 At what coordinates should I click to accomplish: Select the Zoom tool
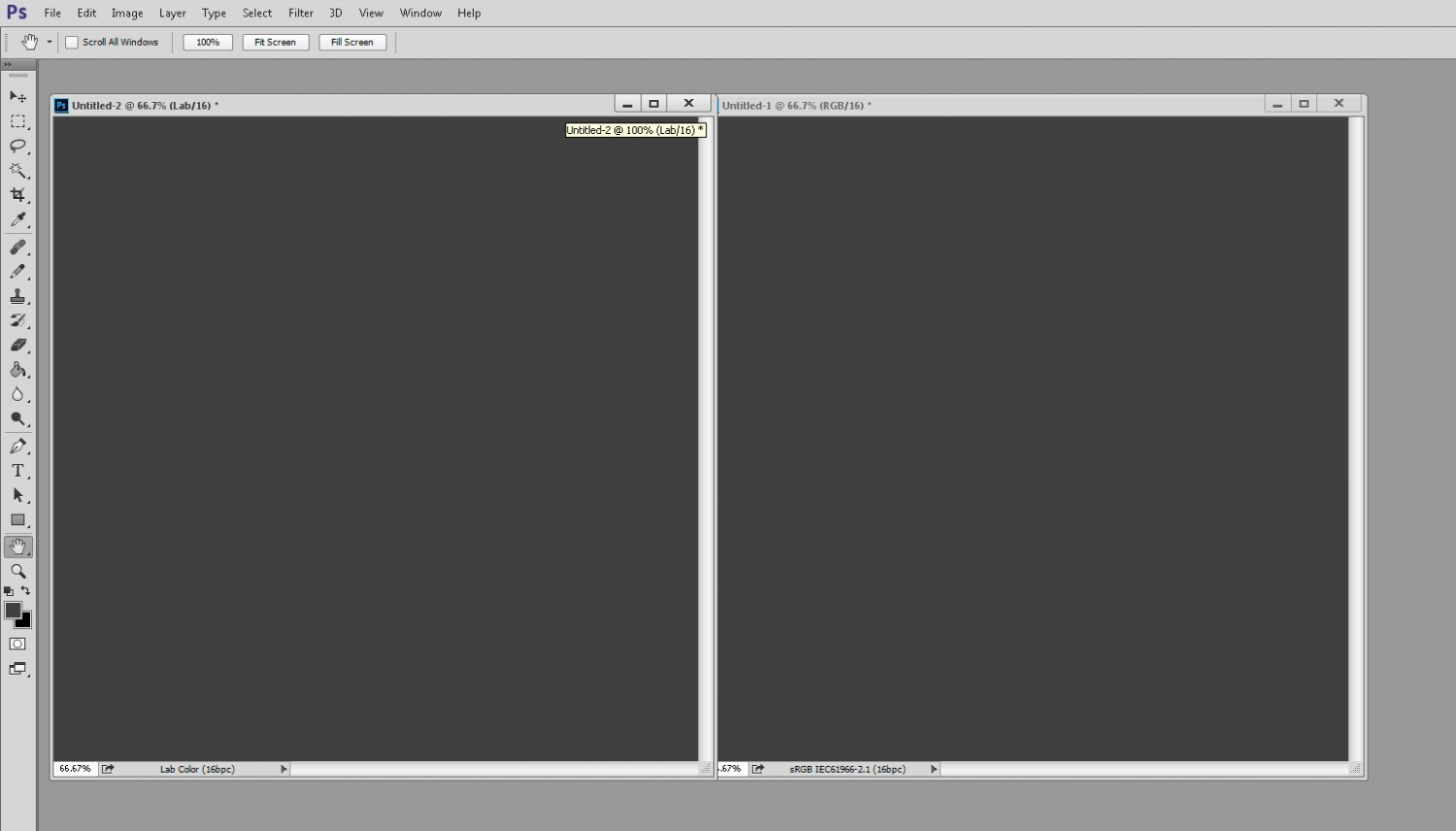tap(17, 572)
